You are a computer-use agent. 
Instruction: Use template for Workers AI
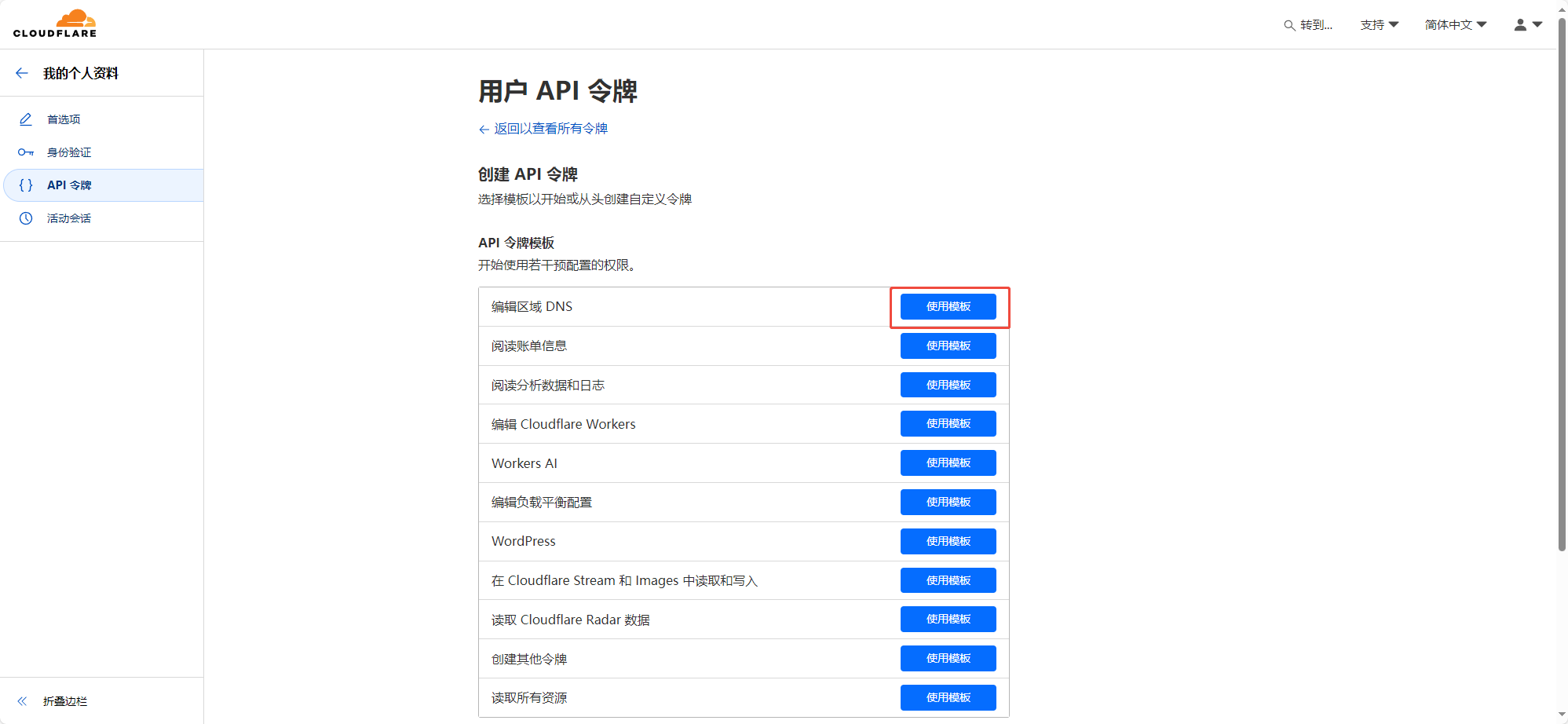coord(948,463)
